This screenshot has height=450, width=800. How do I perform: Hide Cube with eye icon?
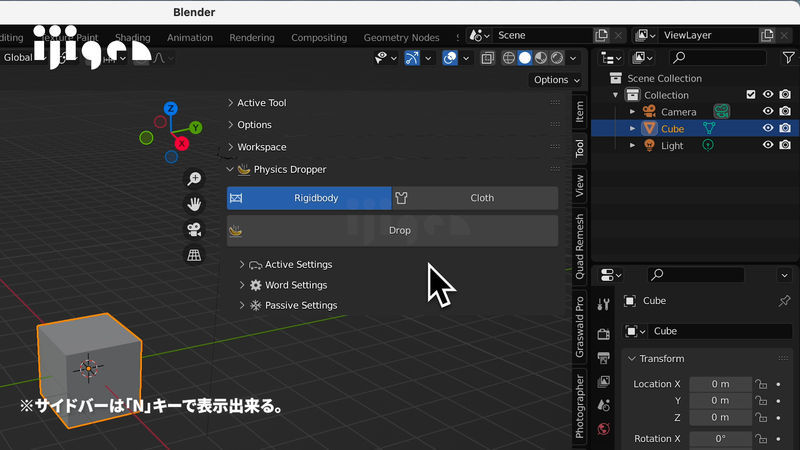(x=768, y=128)
